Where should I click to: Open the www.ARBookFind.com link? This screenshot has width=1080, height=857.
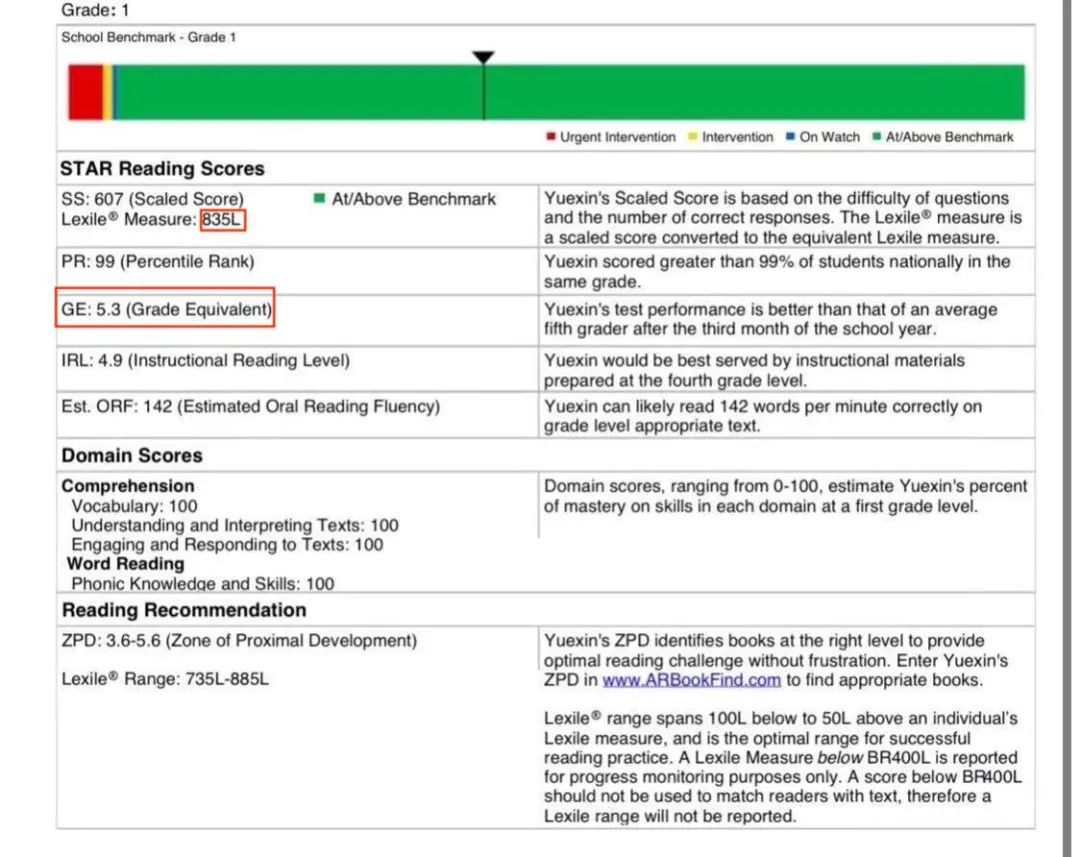tap(691, 680)
